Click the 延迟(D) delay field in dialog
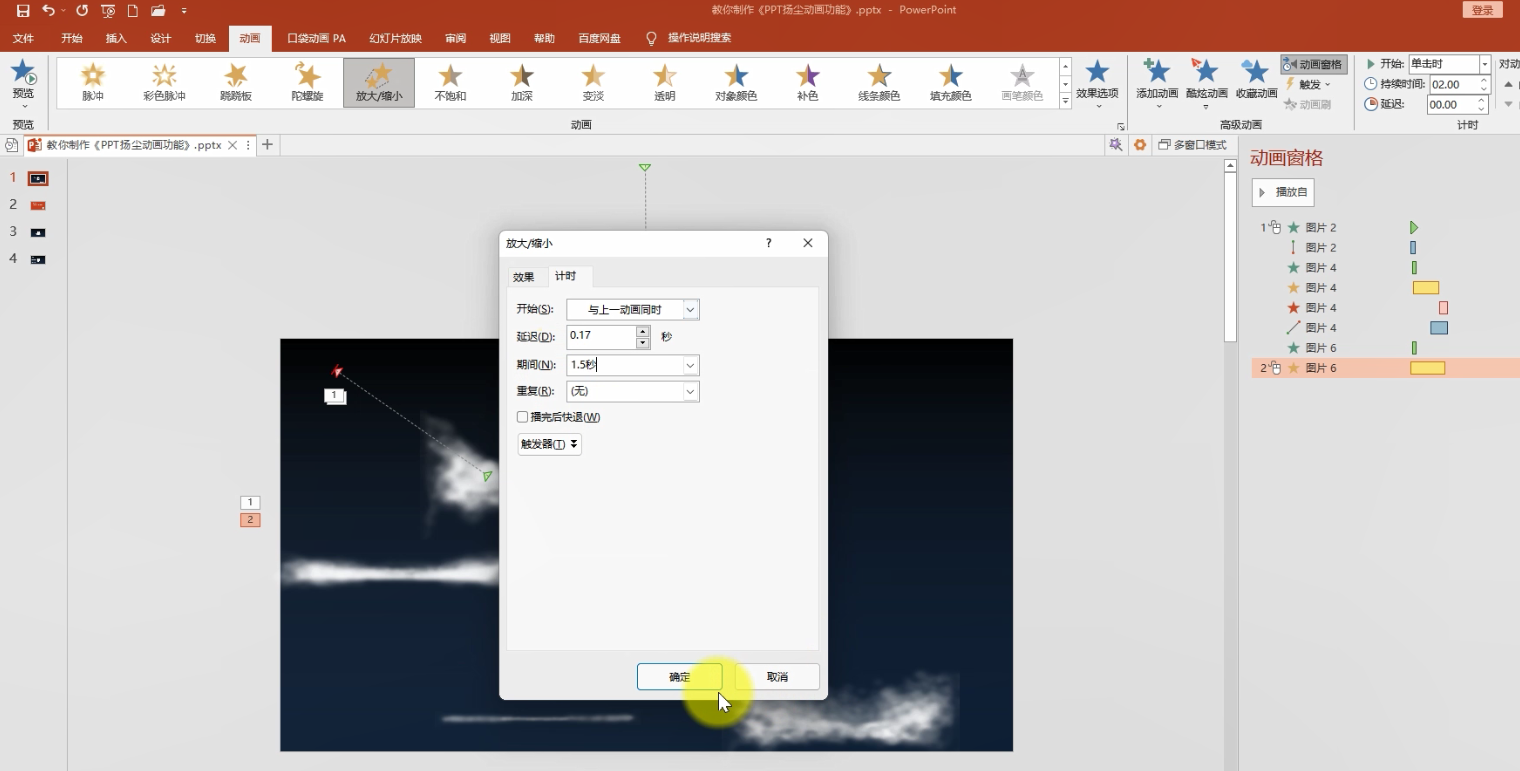This screenshot has width=1520, height=771. click(x=601, y=336)
